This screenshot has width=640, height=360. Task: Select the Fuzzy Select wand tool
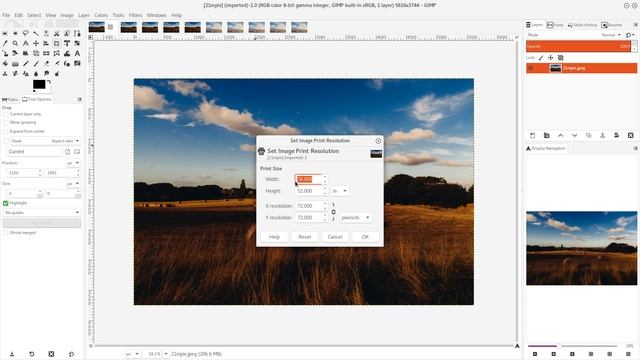coord(36,33)
